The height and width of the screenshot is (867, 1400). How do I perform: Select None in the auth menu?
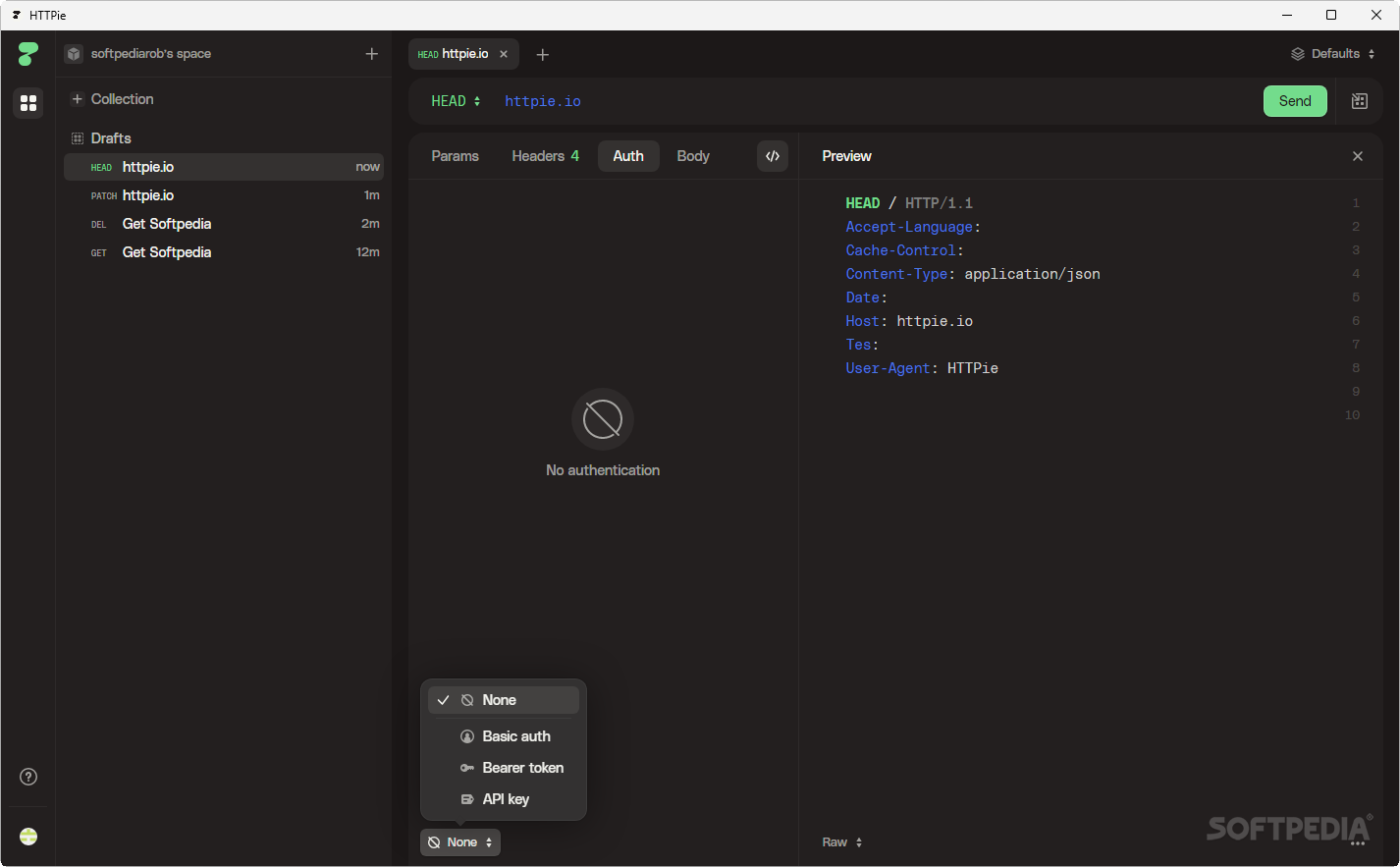(x=504, y=700)
